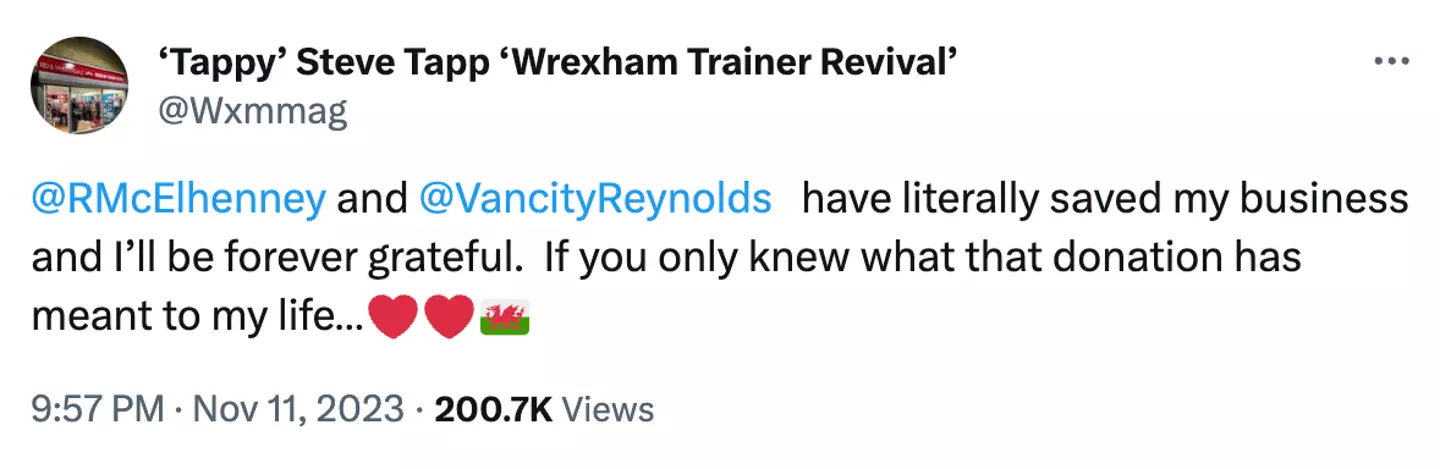1440x469 pixels.
Task: Open the three-dot more options menu
Action: pos(1391,61)
